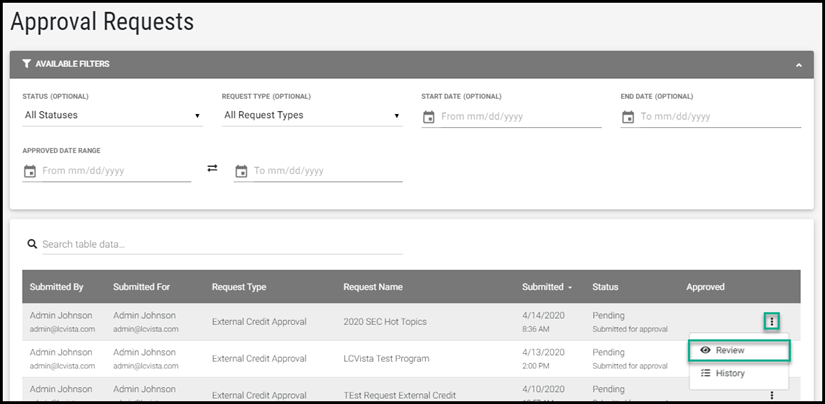
Task: Click the approved range To calendar icon
Action: [241, 171]
